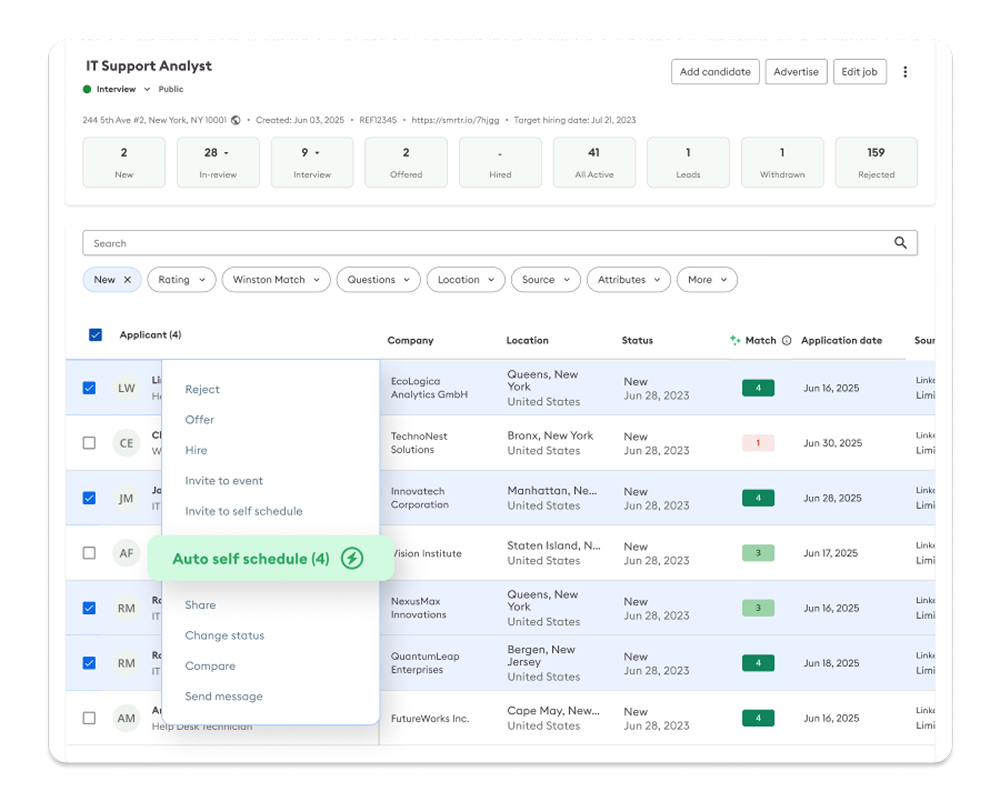1000x802 pixels.
Task: Select Send message in the actions menu
Action: 224,696
